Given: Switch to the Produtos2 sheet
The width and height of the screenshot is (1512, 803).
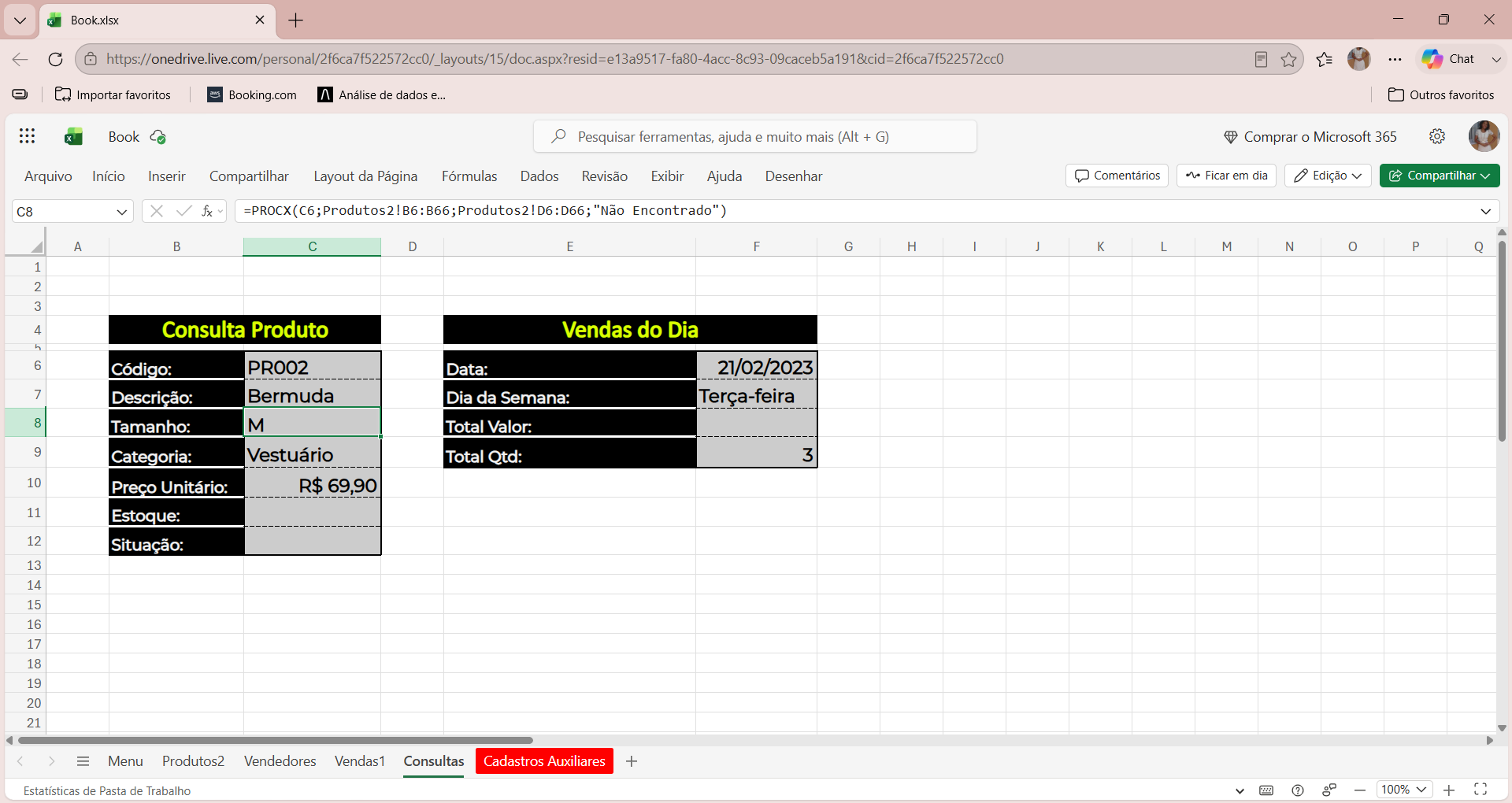Looking at the screenshot, I should coord(193,761).
